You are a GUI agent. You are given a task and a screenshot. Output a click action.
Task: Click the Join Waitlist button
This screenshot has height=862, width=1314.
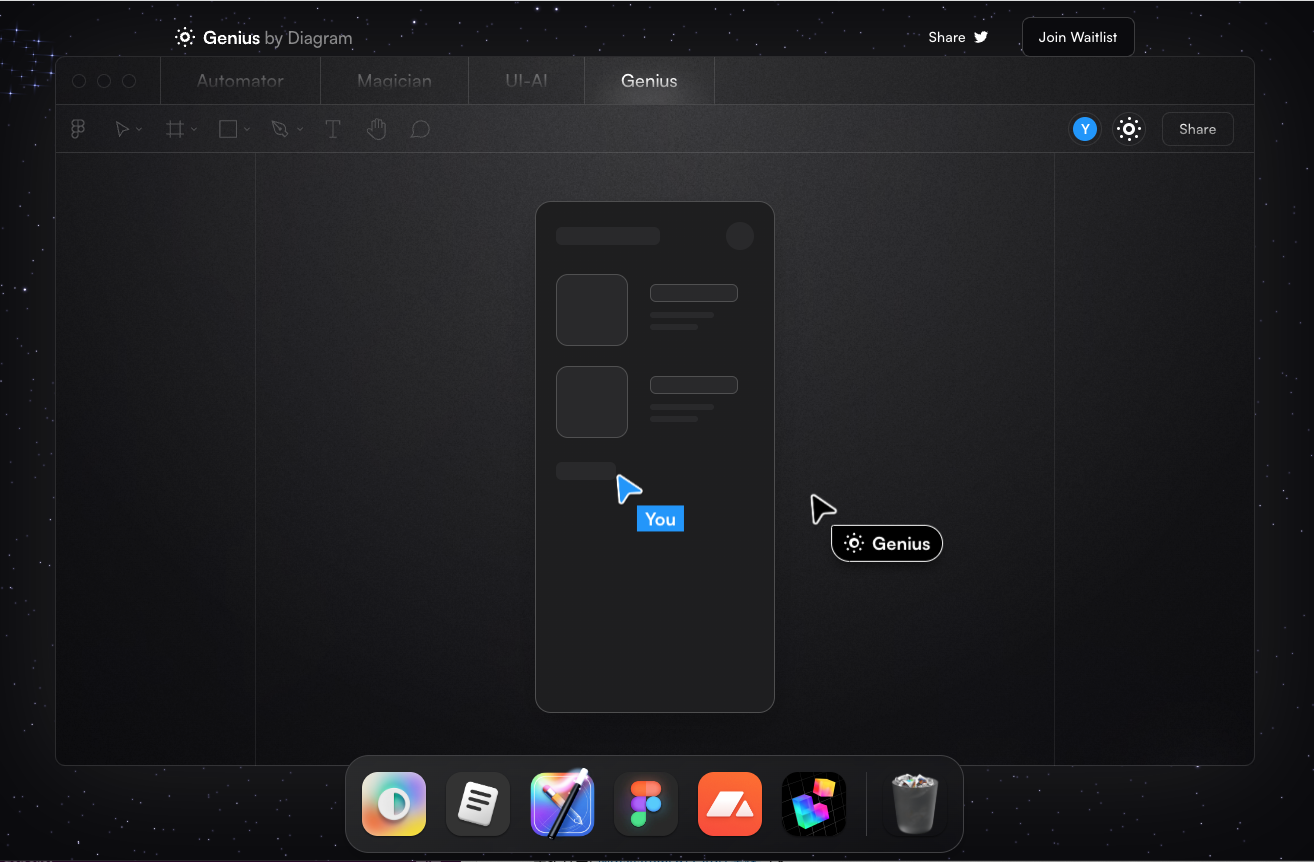1078,37
